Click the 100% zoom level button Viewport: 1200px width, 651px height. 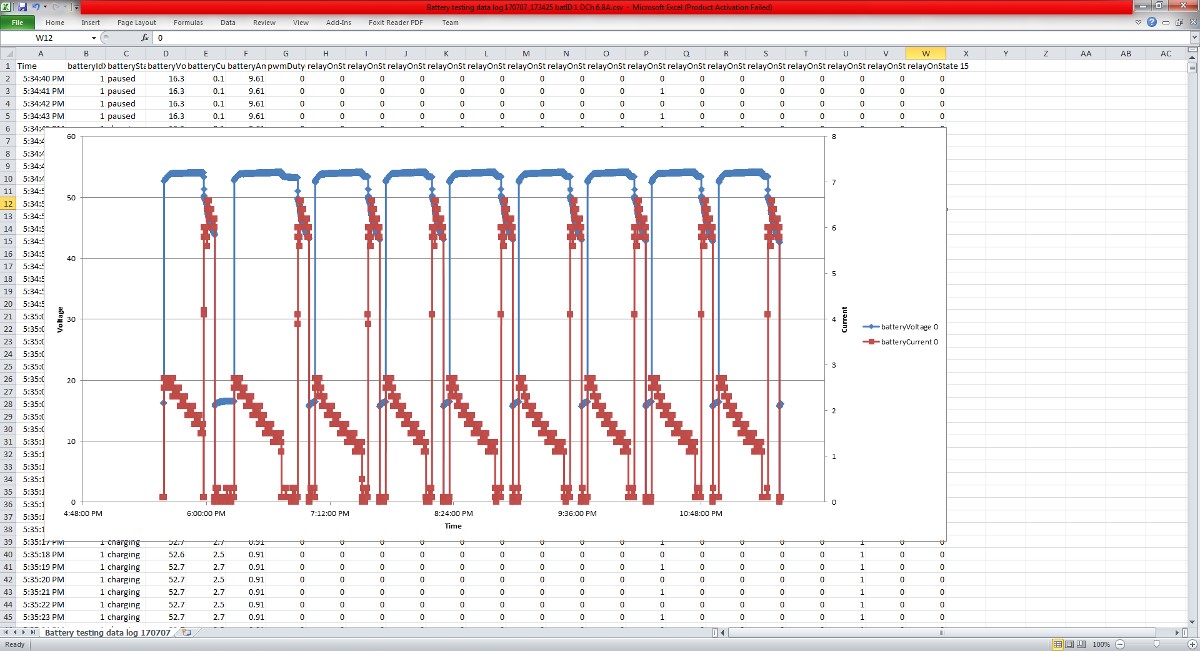coord(1100,644)
